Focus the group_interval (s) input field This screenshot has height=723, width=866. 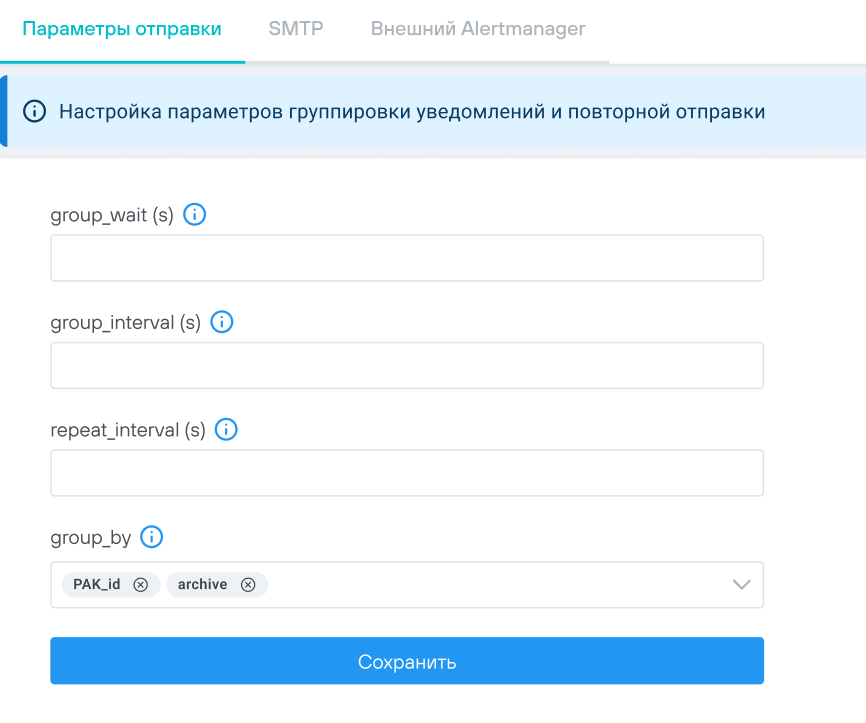coord(407,365)
